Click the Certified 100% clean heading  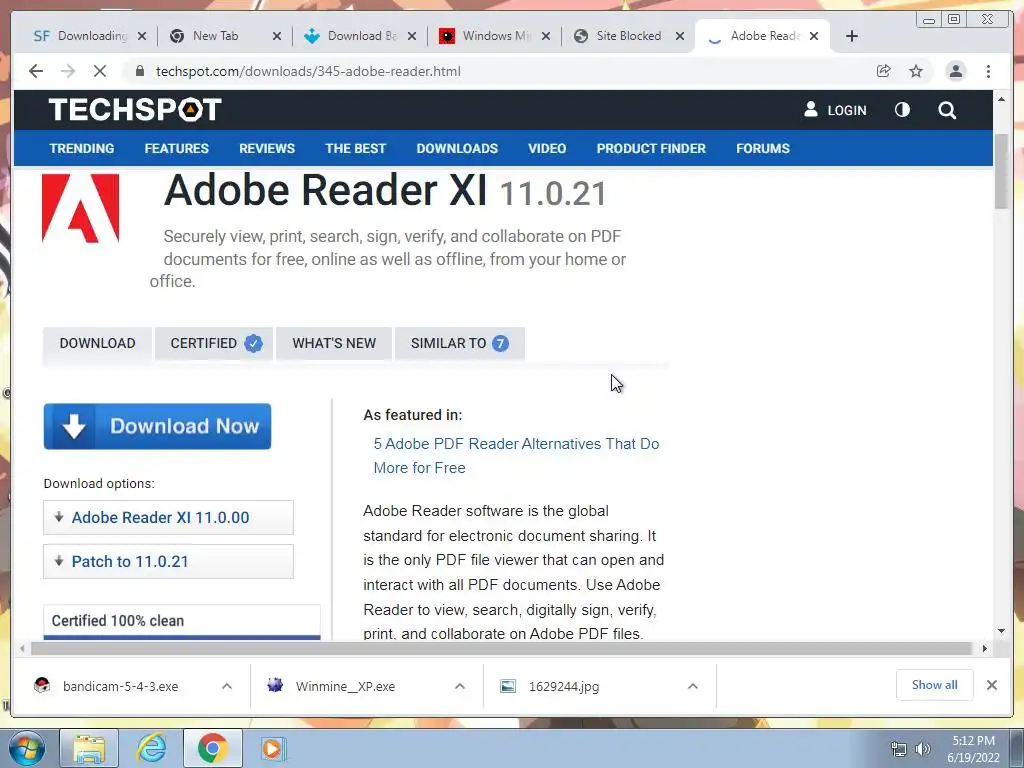[x=118, y=621]
